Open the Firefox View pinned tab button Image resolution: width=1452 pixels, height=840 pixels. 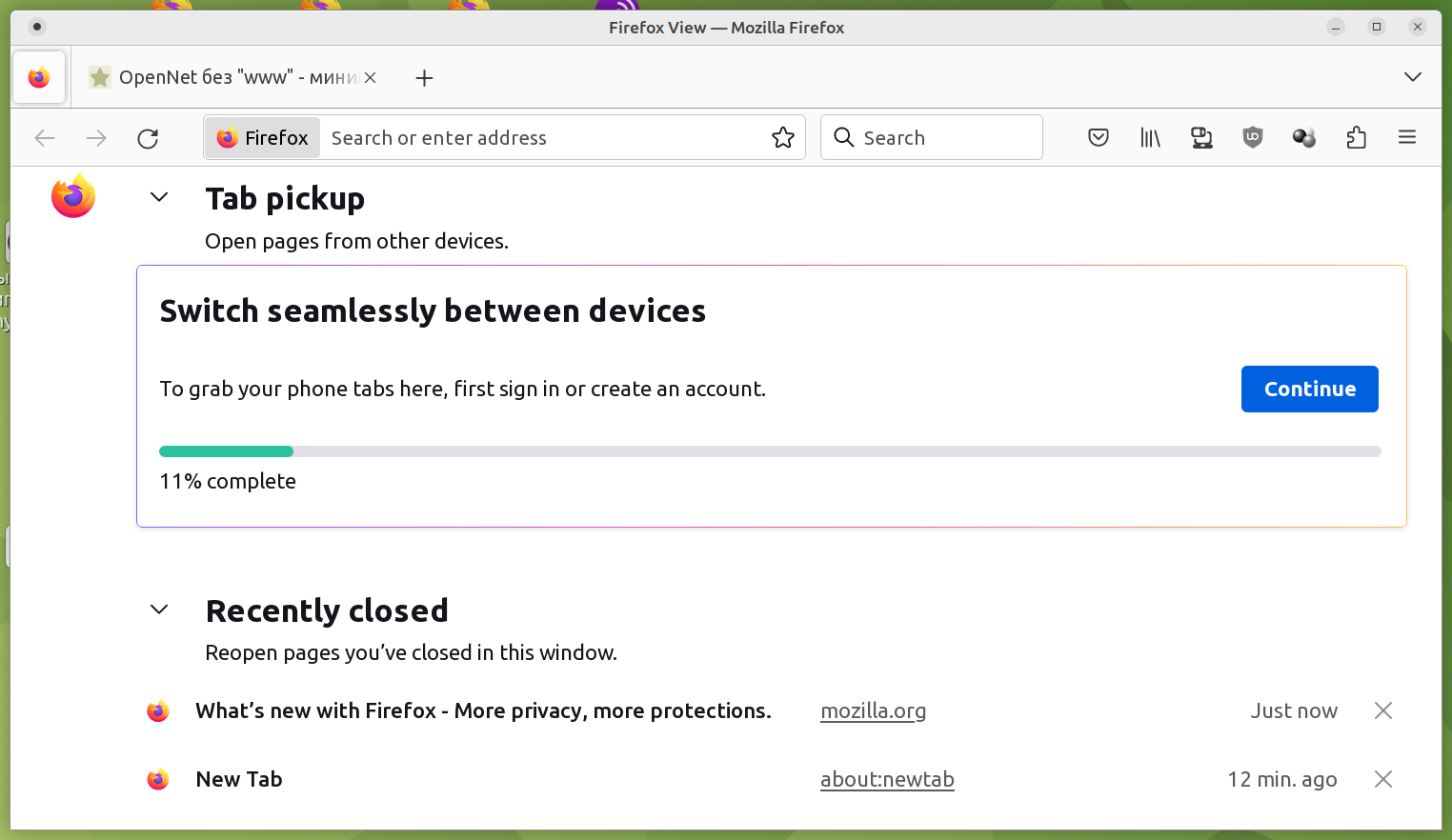39,77
